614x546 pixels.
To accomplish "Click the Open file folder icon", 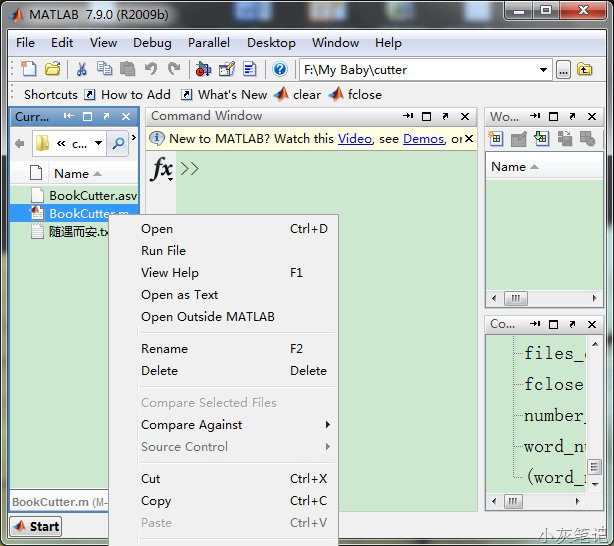I will (52, 69).
